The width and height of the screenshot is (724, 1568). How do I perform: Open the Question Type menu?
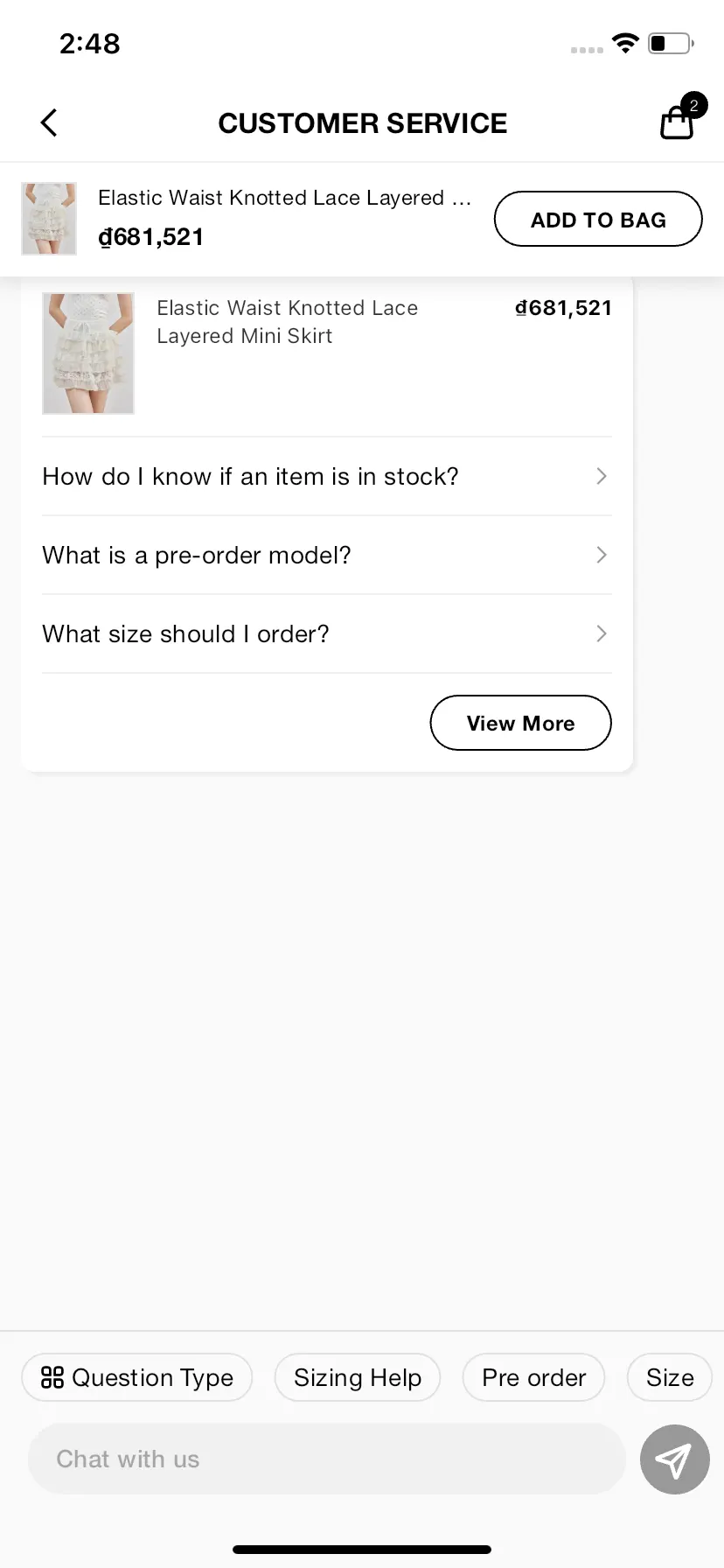coord(137,1377)
